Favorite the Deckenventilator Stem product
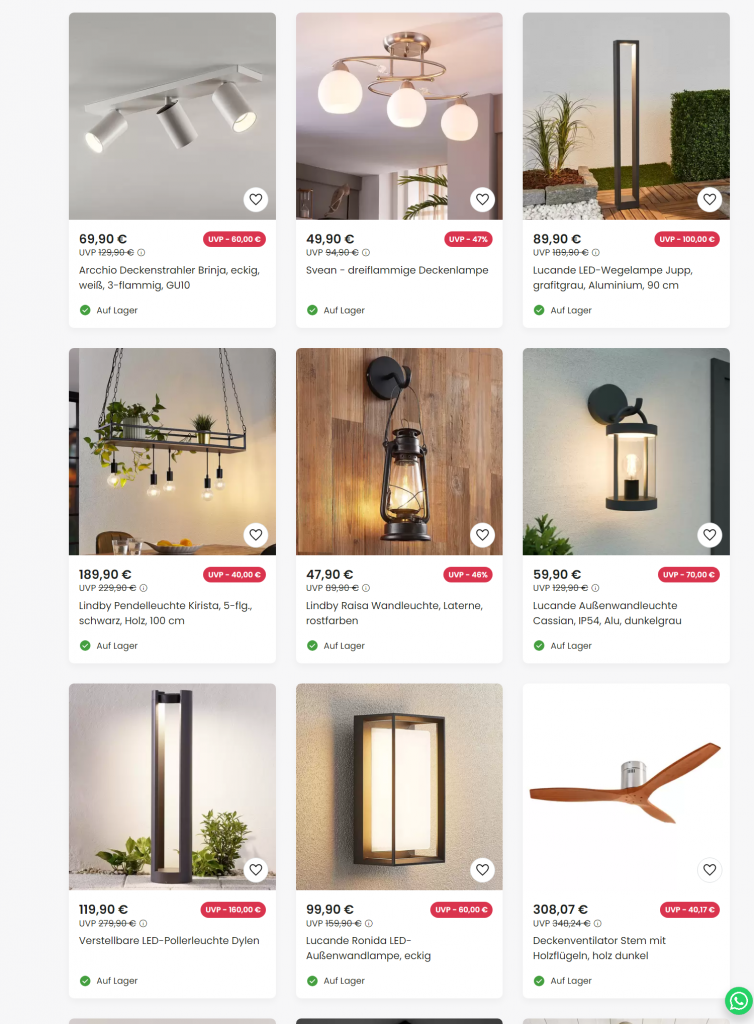 [710, 870]
